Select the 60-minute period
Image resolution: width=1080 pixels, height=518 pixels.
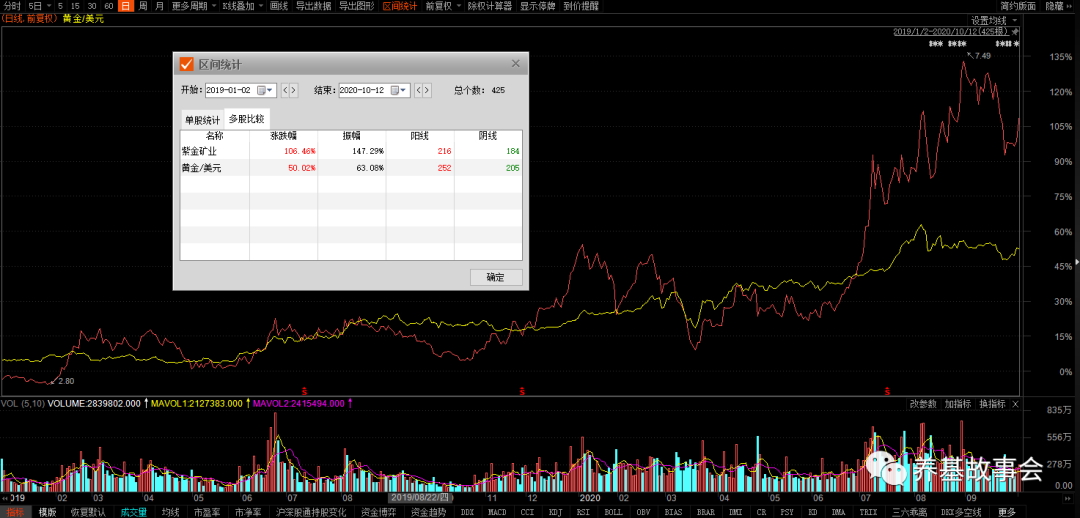pyautogui.click(x=109, y=6)
